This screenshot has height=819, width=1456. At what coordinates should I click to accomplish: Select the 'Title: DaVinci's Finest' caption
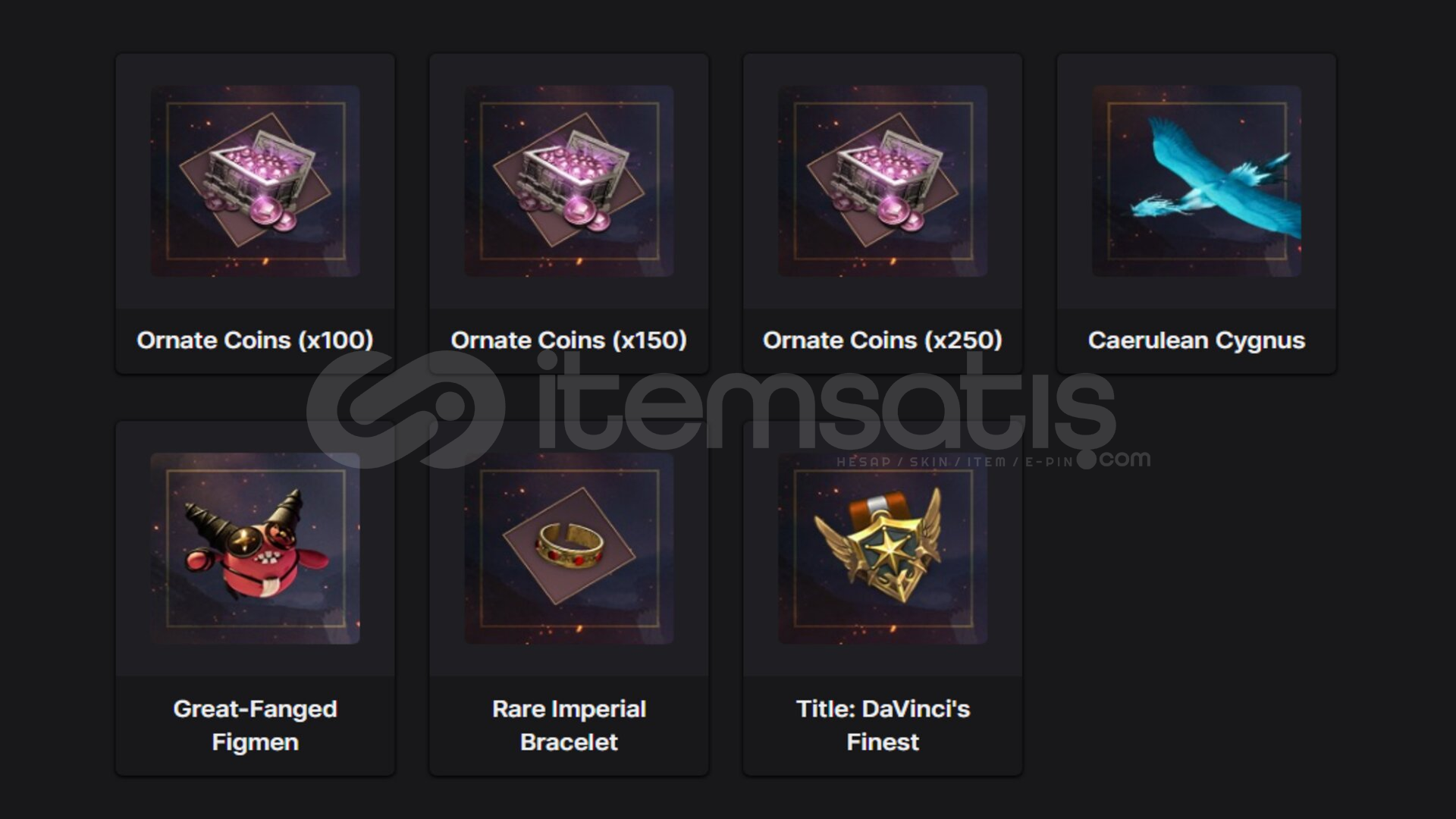tap(883, 725)
